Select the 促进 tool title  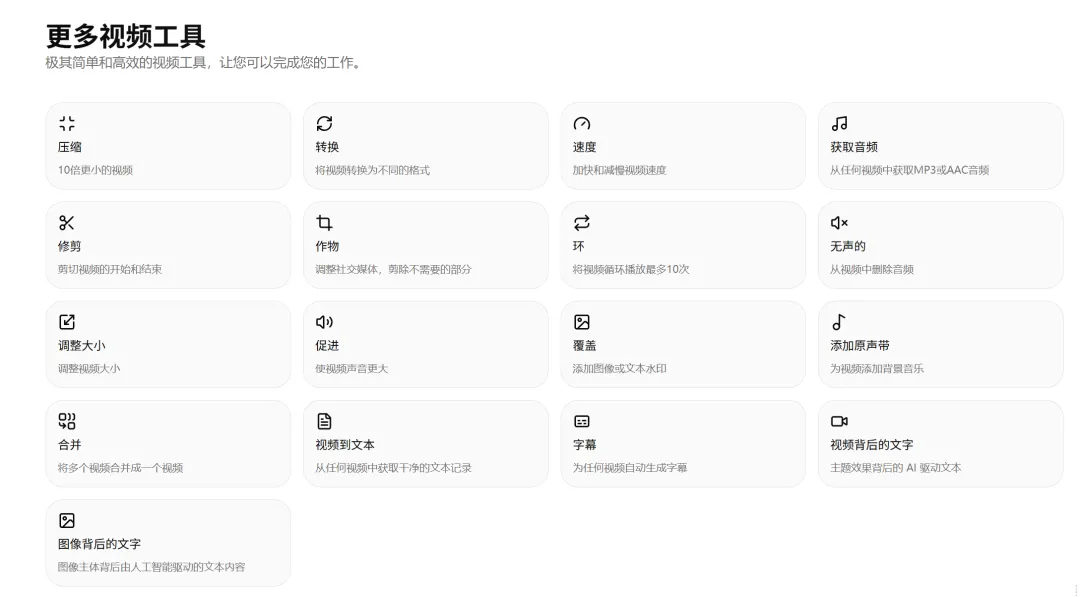point(327,345)
